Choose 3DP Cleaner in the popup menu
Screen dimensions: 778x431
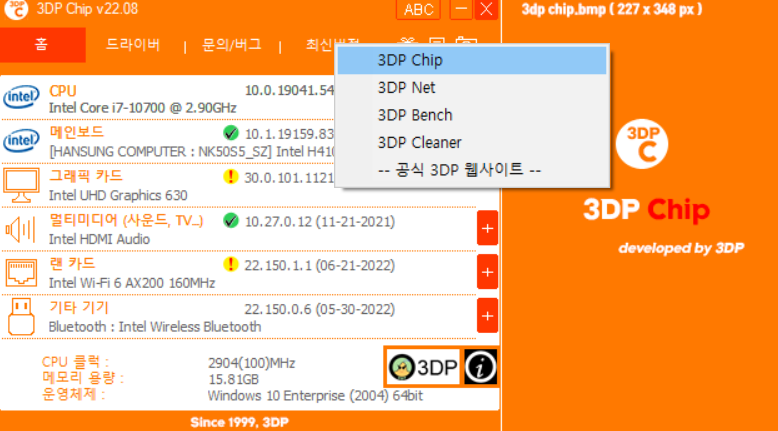pyautogui.click(x=472, y=143)
